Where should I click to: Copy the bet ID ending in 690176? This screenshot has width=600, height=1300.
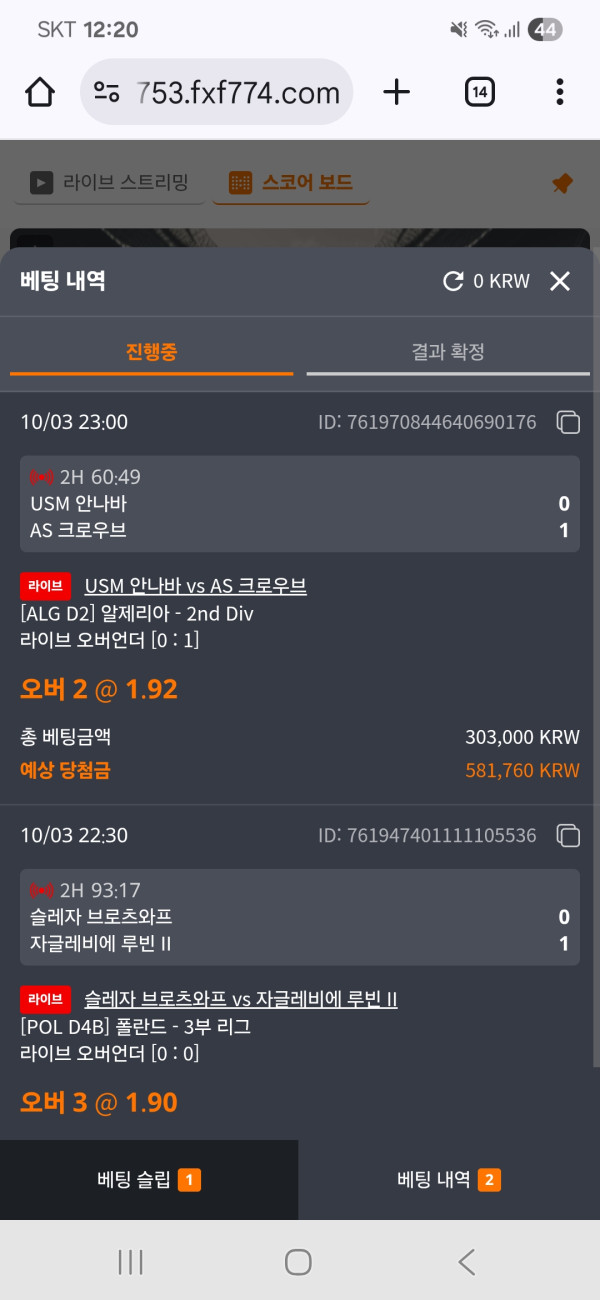[x=568, y=423]
